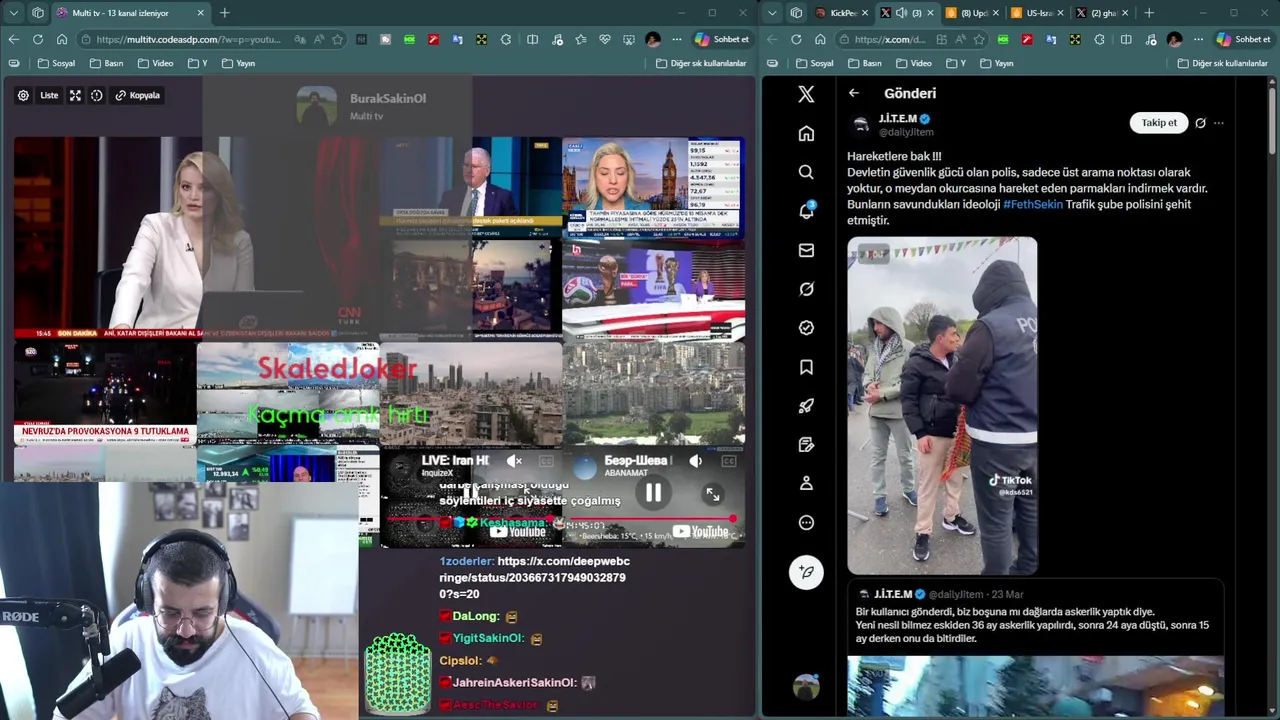
Task: Open X search explore icon
Action: click(x=806, y=172)
